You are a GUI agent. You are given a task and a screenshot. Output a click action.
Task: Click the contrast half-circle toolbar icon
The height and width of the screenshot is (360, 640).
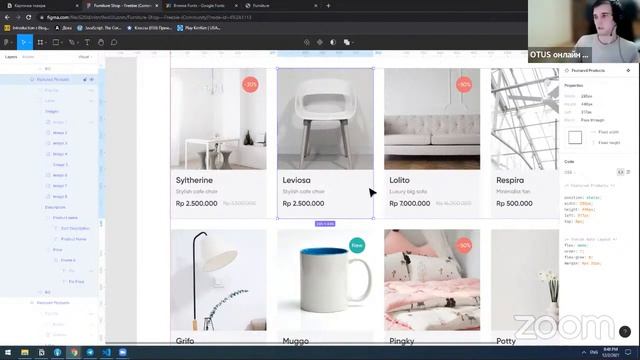pos(333,42)
